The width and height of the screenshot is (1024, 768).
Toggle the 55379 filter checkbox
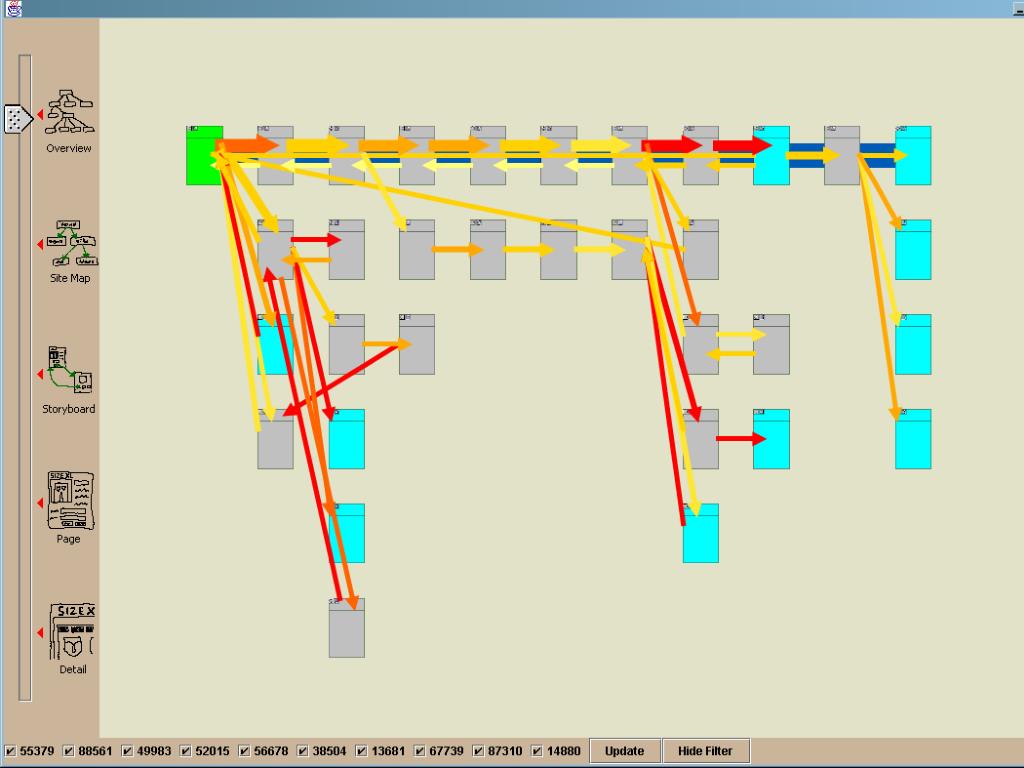pos(10,751)
